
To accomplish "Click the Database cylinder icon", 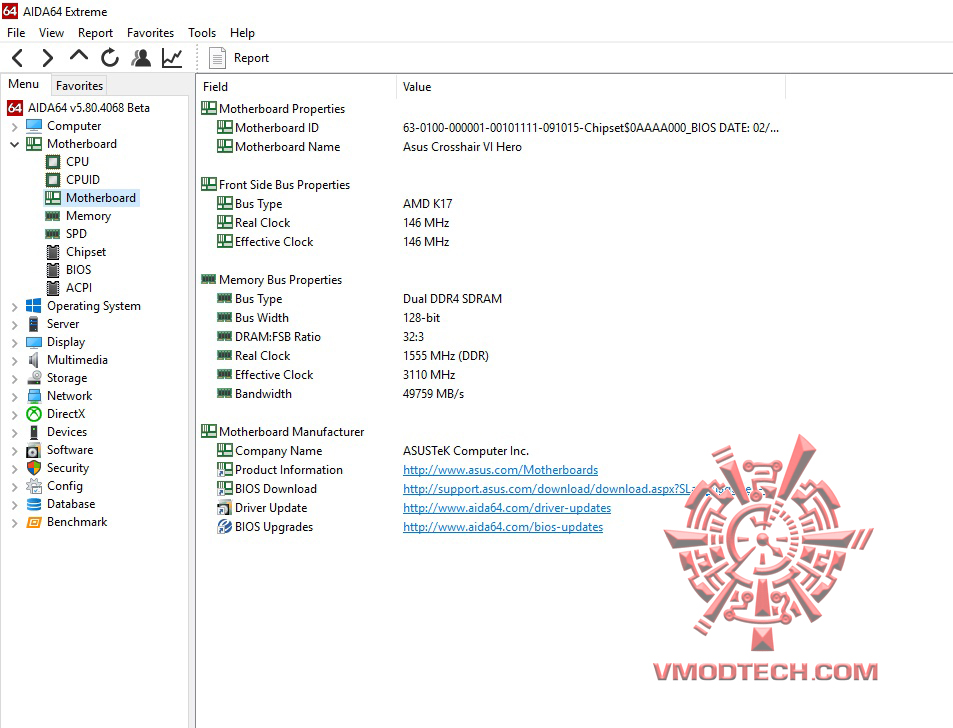I will (x=34, y=504).
